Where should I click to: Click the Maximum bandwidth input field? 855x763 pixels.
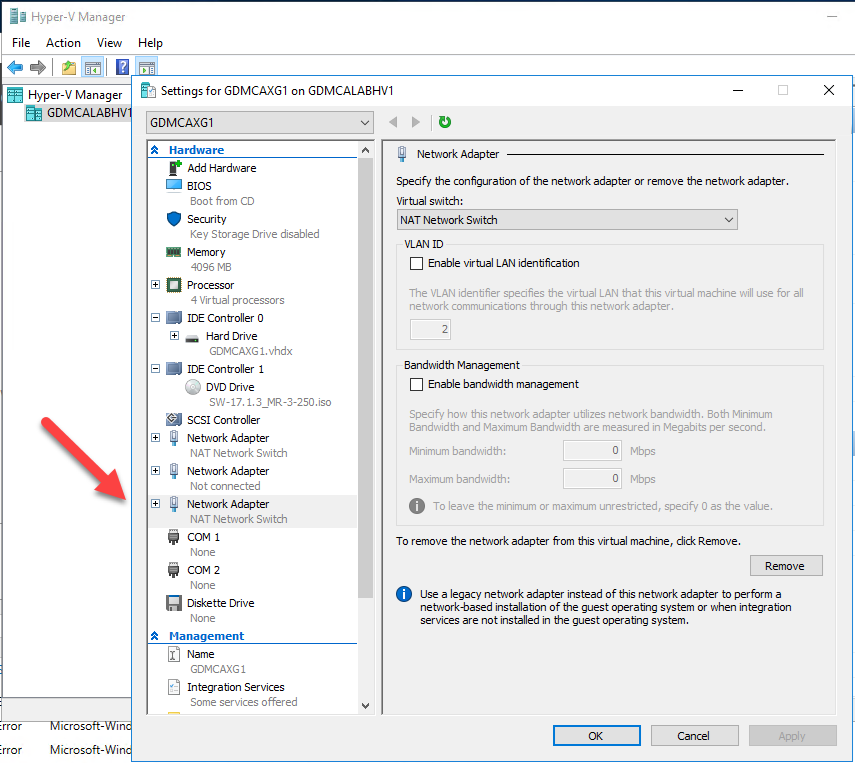[x=592, y=478]
